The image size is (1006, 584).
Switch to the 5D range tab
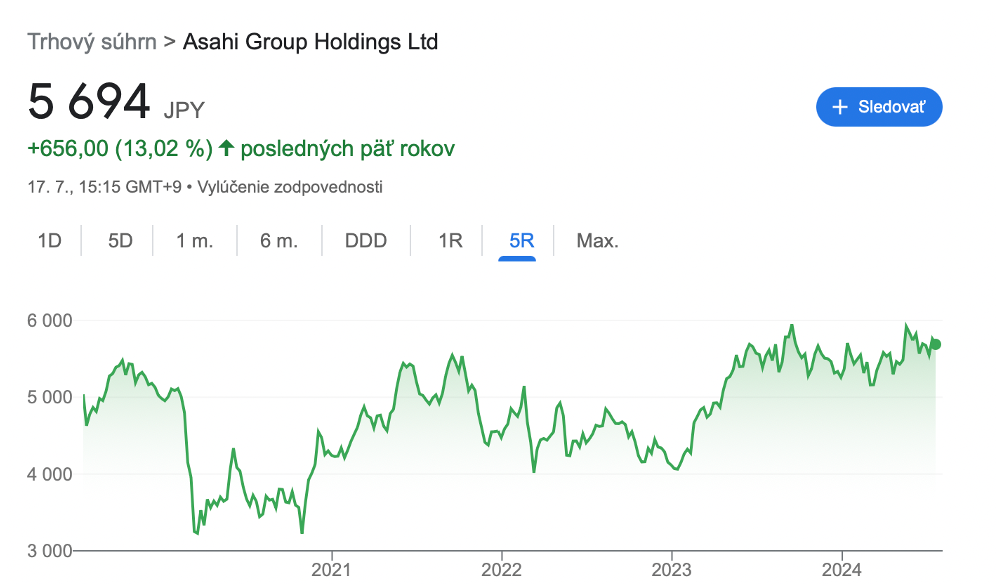[x=120, y=241]
